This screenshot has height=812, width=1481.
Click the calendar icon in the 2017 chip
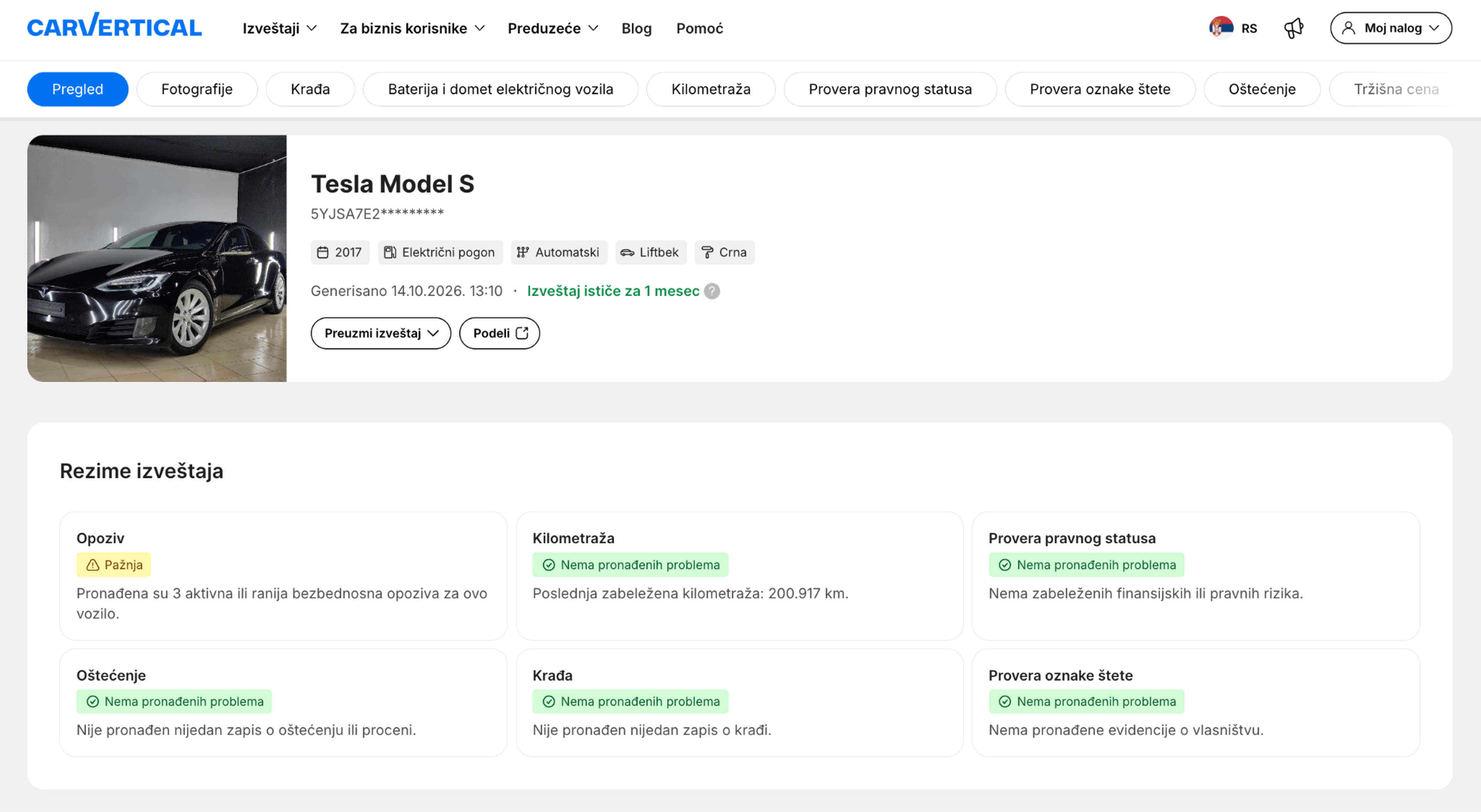tap(322, 252)
